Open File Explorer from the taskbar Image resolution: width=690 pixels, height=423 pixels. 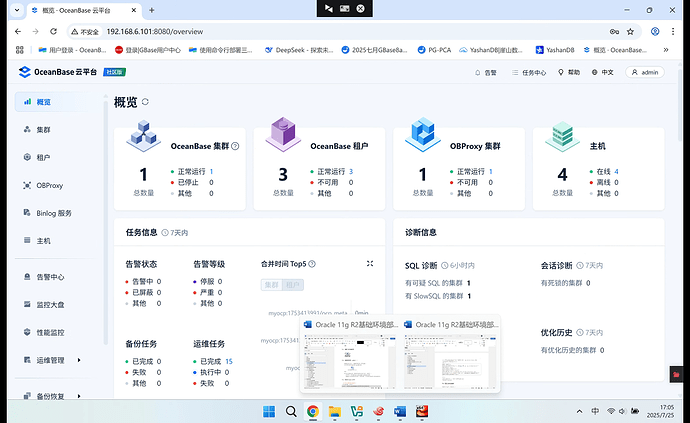(x=335, y=412)
